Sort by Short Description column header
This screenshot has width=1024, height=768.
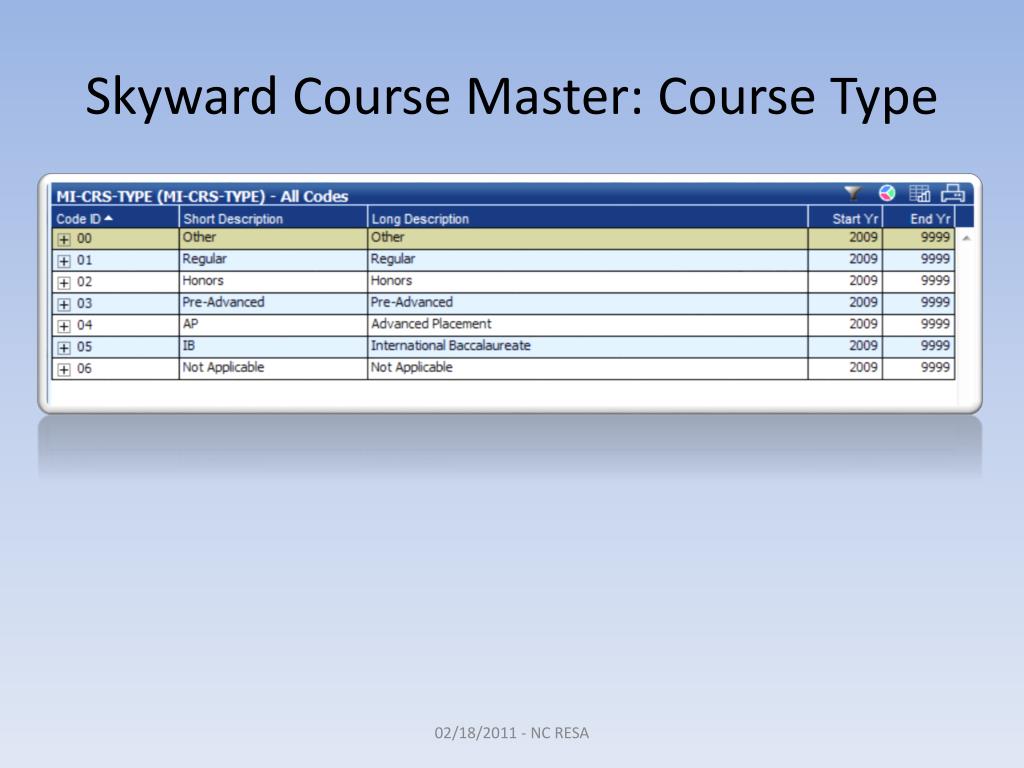tap(273, 218)
